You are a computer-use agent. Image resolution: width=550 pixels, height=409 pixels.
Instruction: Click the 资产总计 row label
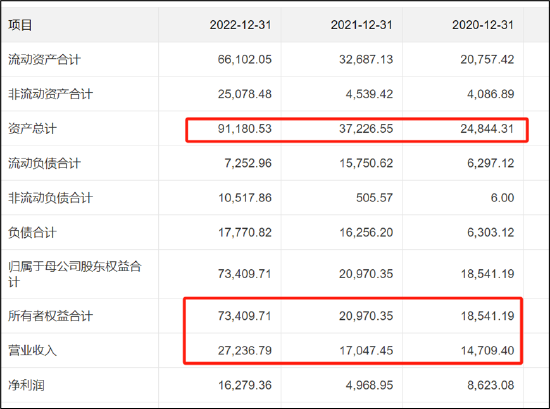[x=32, y=129]
